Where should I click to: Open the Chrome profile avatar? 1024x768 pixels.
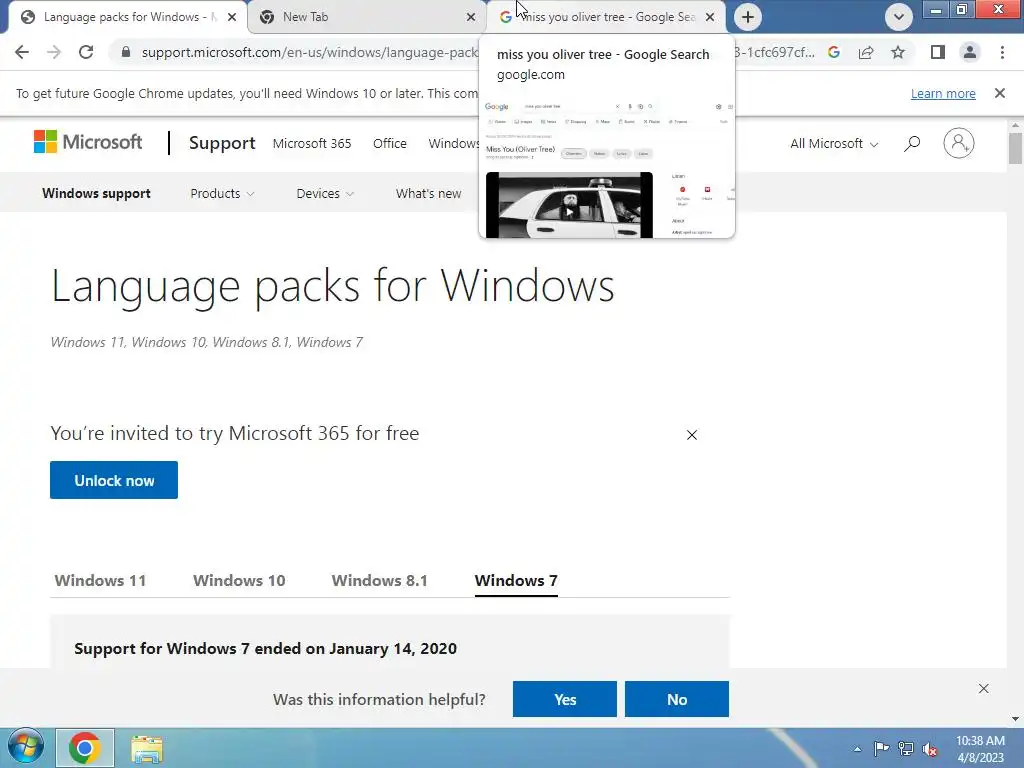tap(970, 52)
